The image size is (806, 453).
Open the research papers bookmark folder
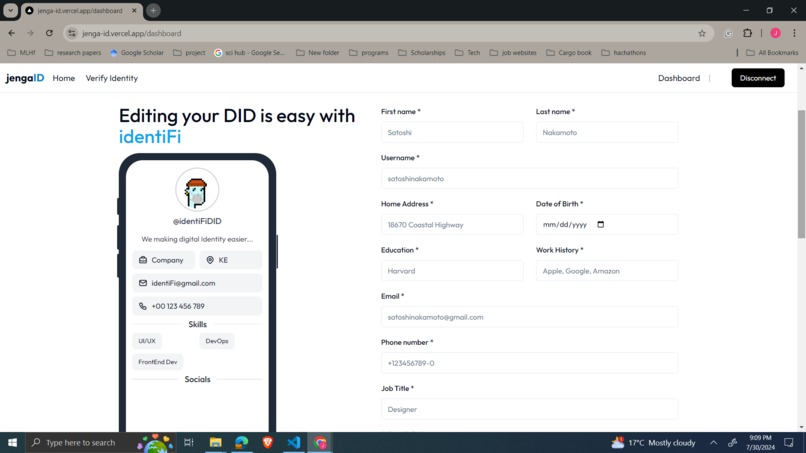point(72,52)
